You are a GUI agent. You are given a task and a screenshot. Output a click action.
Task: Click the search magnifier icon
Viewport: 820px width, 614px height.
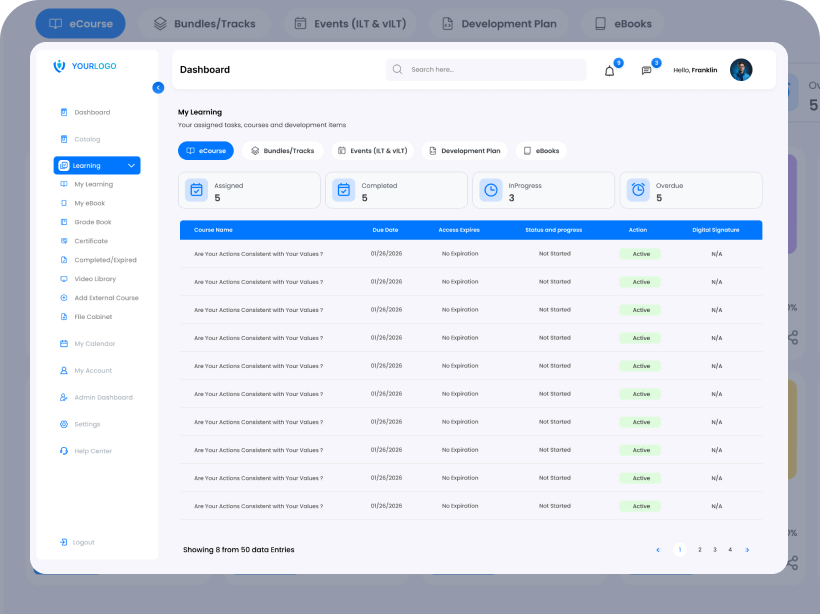click(x=397, y=70)
